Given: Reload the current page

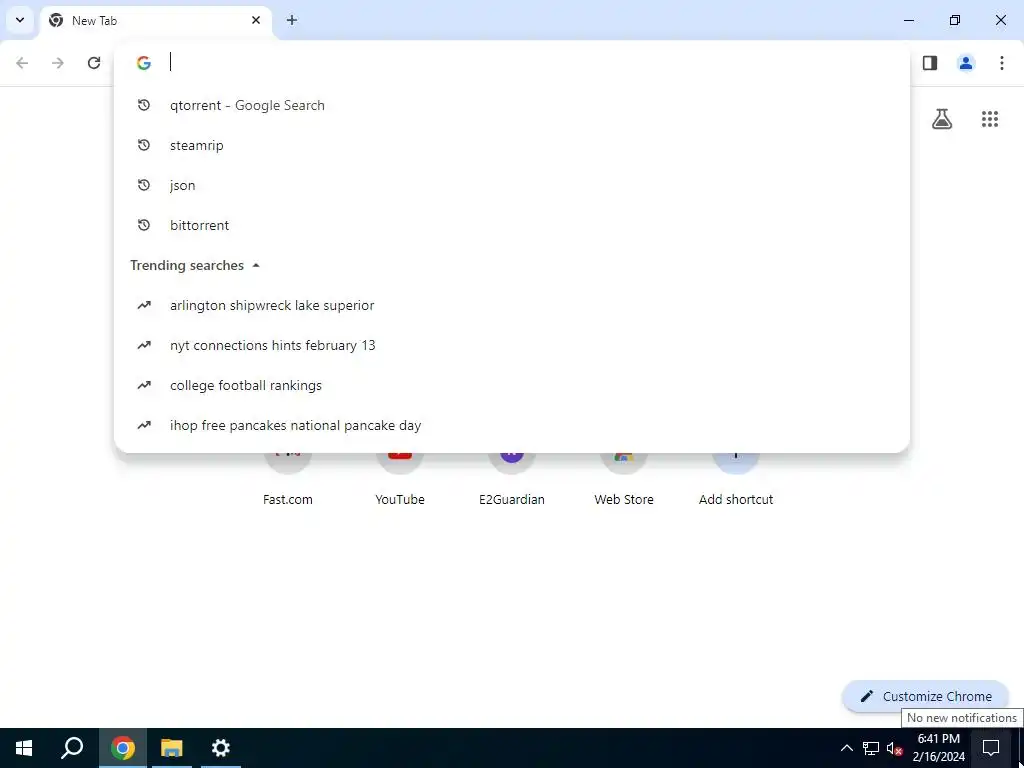Looking at the screenshot, I should pos(94,63).
